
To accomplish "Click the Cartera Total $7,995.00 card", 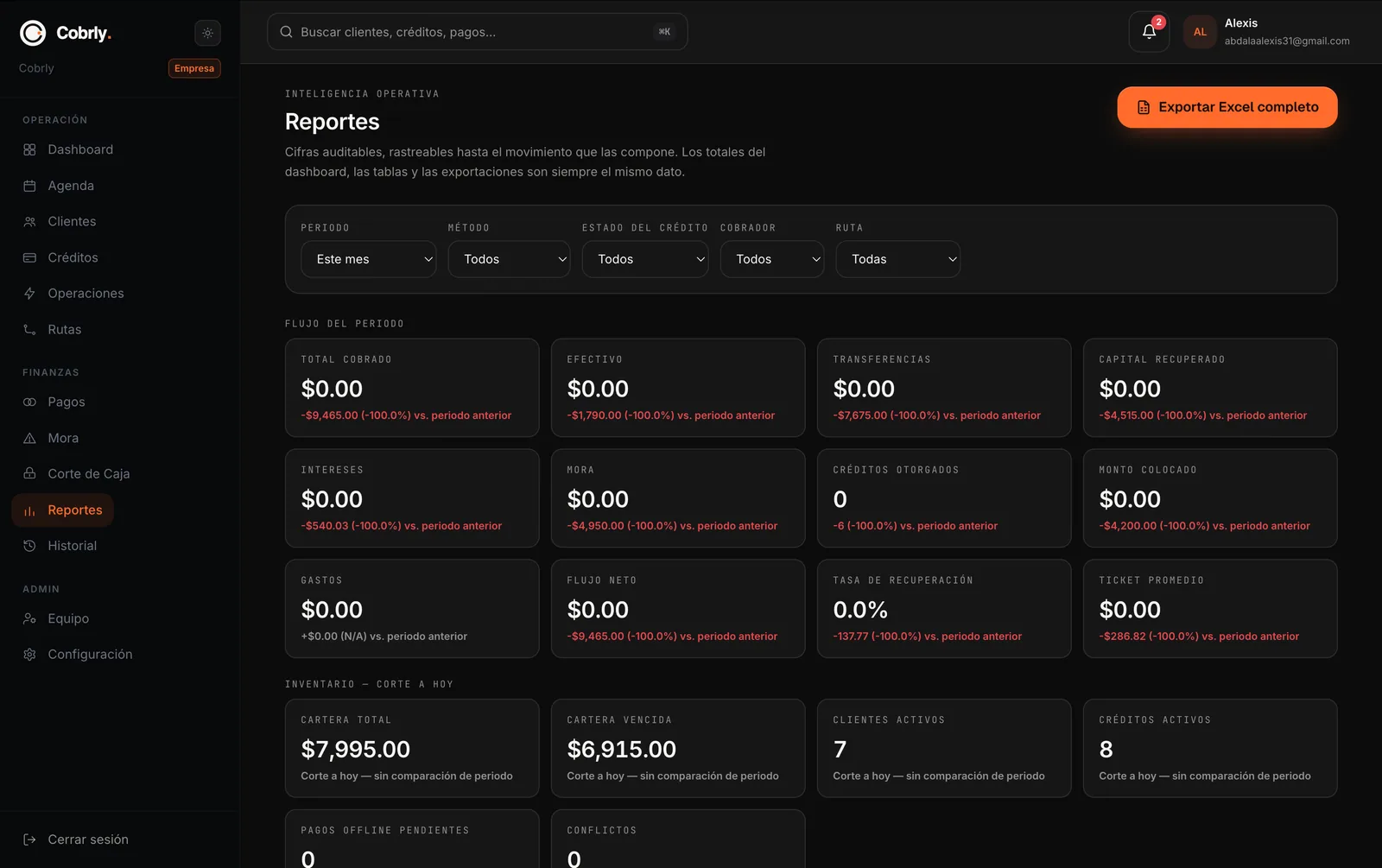I will coord(412,748).
